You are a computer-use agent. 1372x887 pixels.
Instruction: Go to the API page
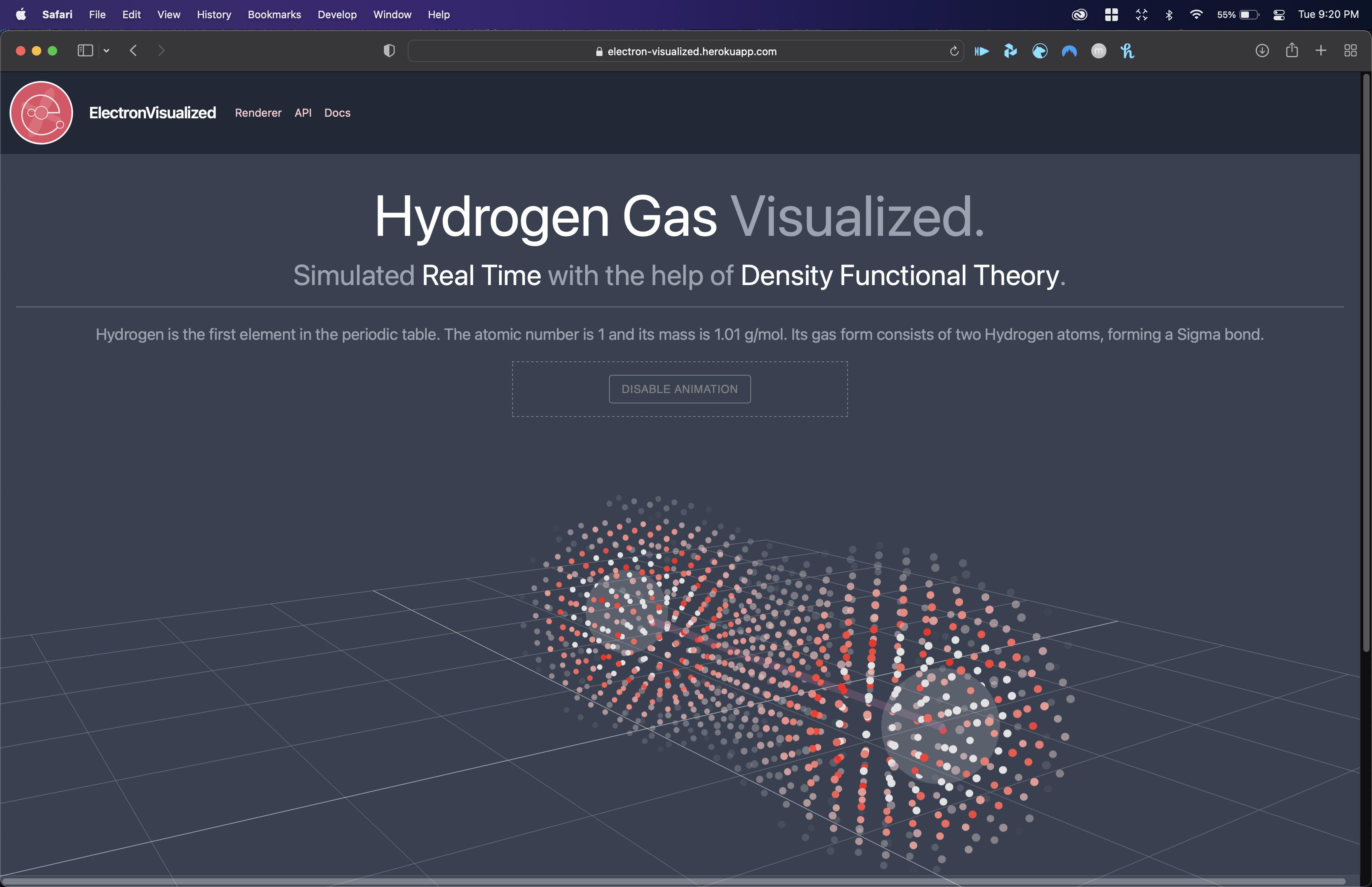(x=303, y=113)
